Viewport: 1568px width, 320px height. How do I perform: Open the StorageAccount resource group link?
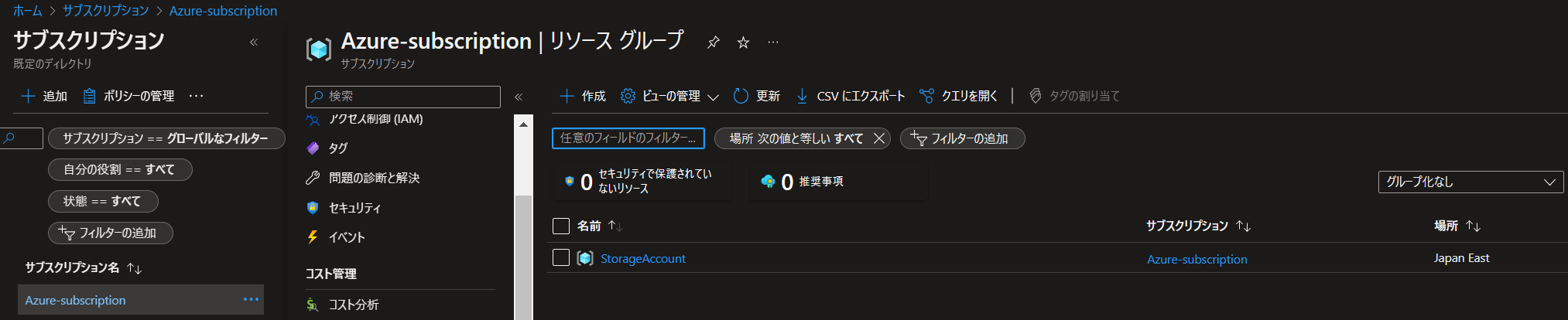pyautogui.click(x=643, y=258)
